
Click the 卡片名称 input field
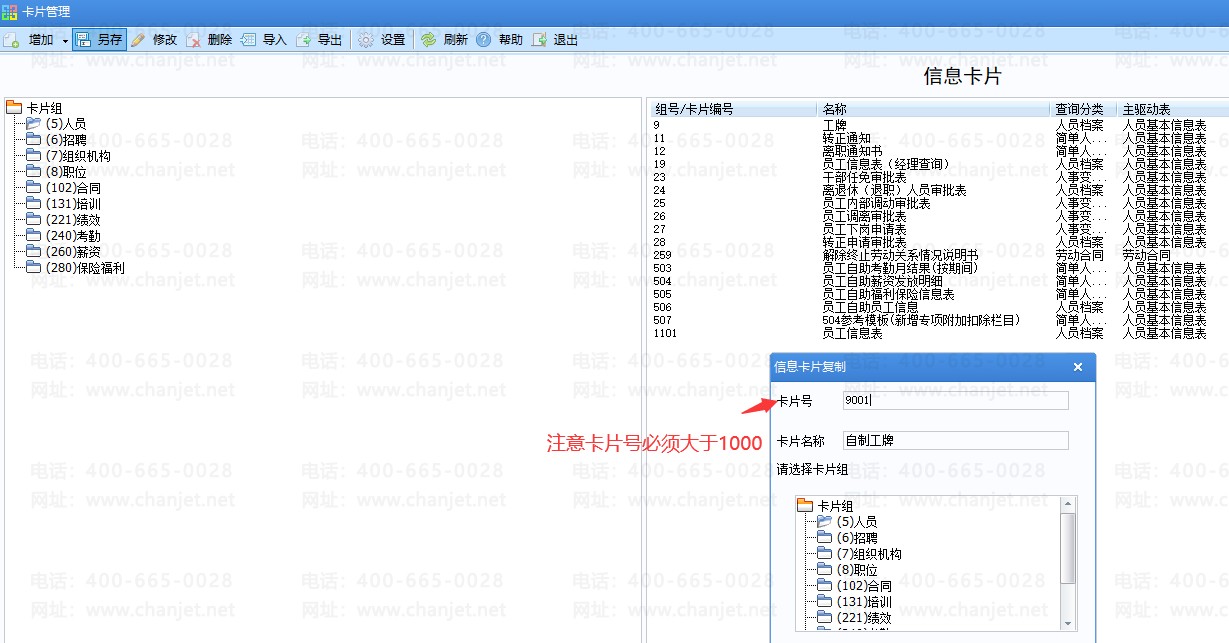coord(955,440)
